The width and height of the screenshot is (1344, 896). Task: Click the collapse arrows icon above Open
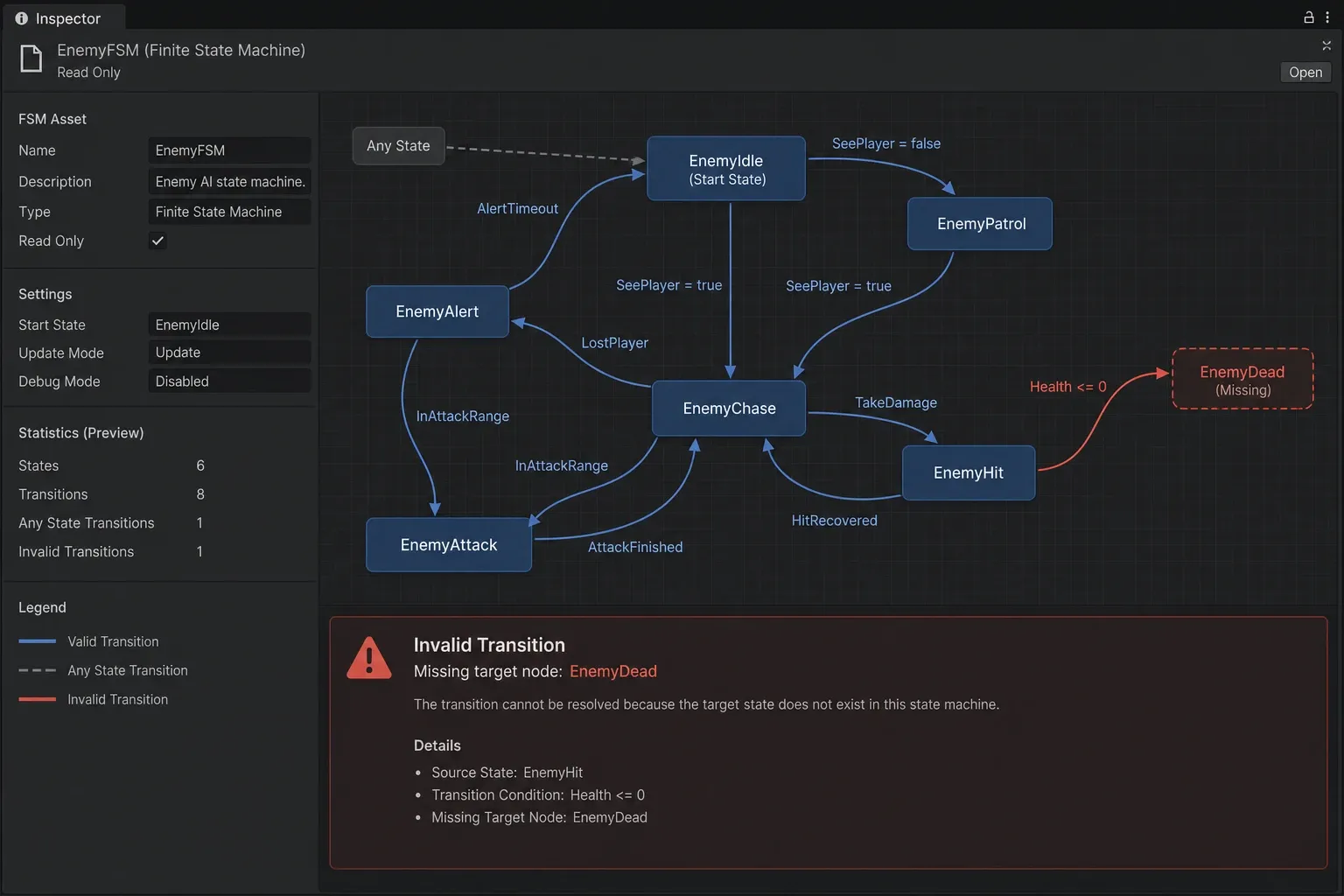[1326, 45]
